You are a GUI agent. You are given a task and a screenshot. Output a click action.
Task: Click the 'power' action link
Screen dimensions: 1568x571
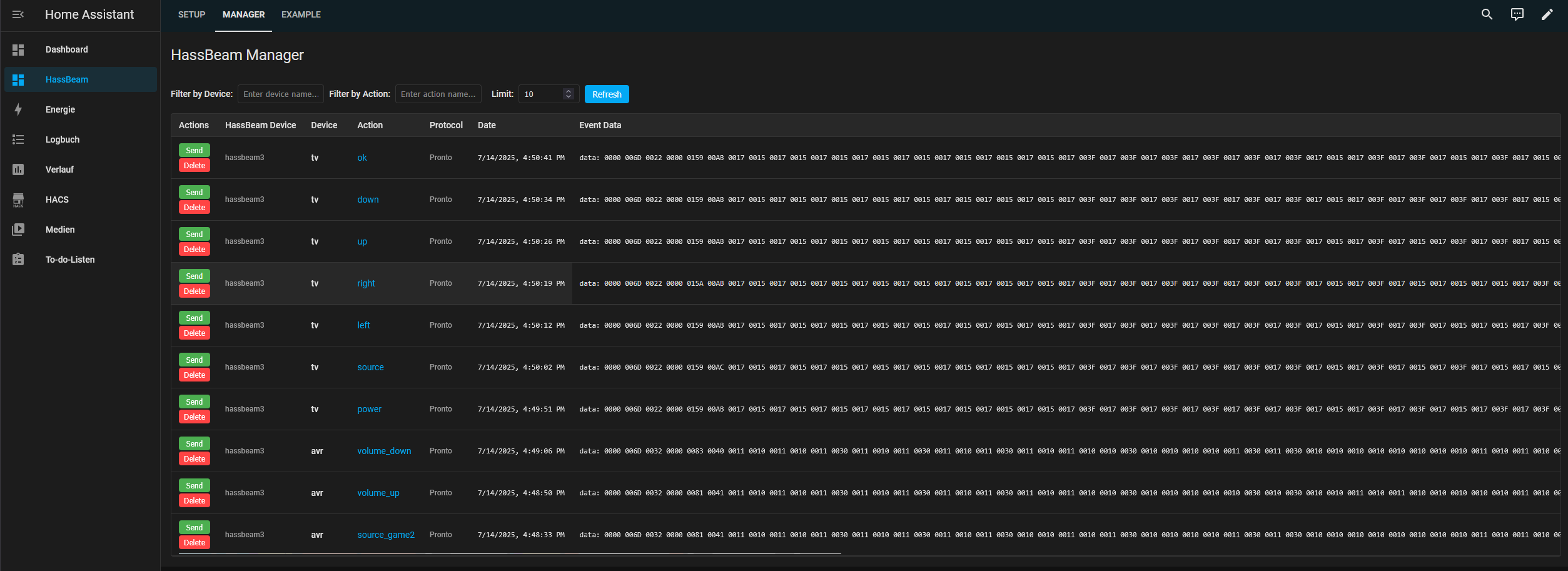click(369, 409)
